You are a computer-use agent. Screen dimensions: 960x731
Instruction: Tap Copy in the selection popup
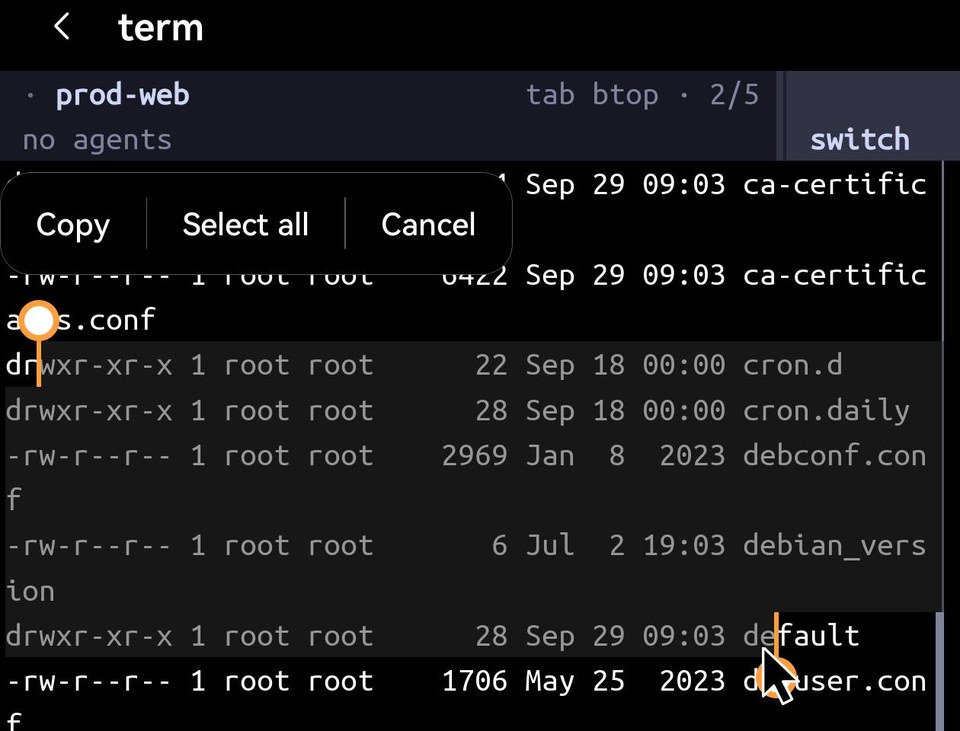click(73, 225)
